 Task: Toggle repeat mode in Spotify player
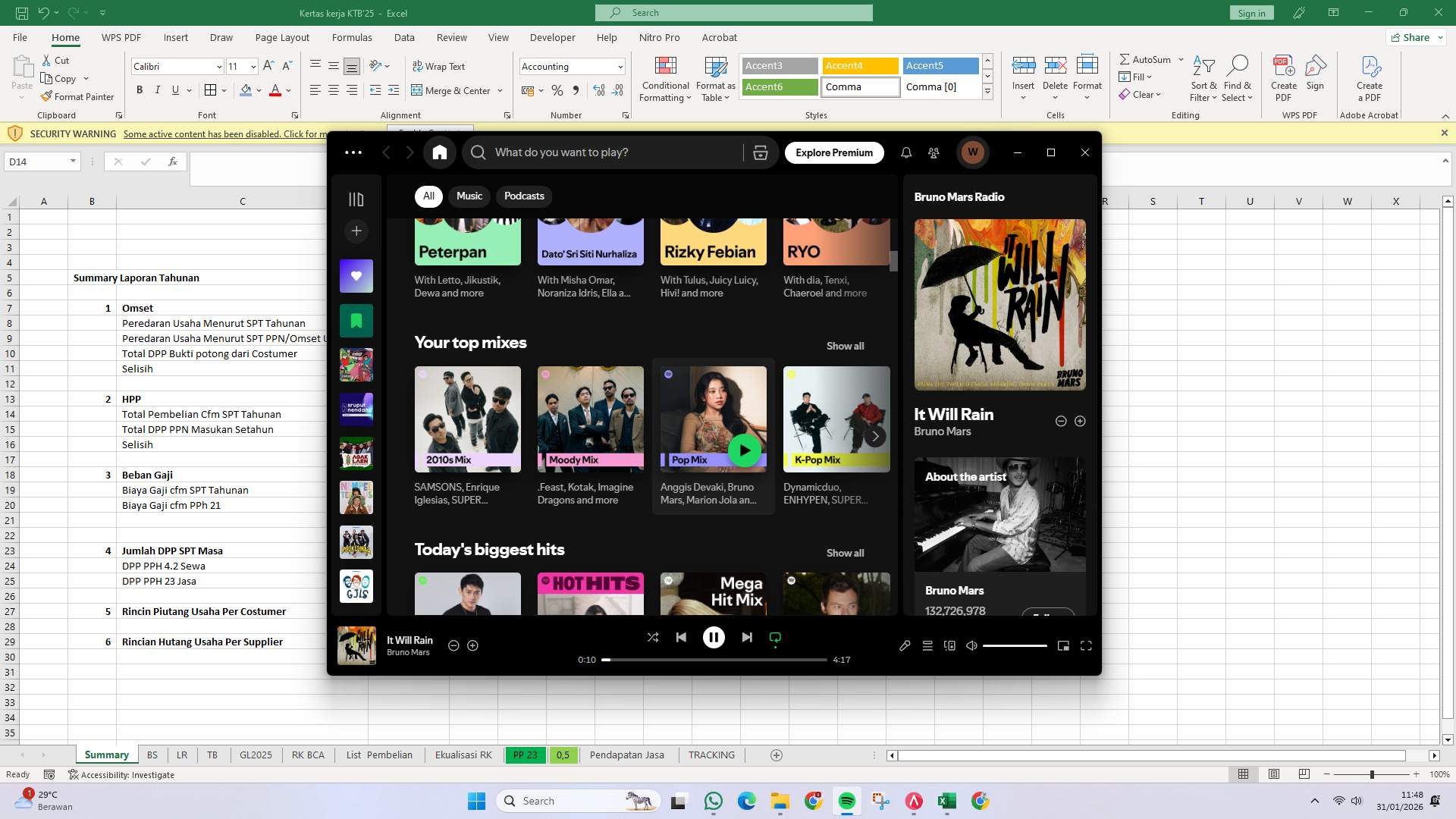[x=775, y=638]
